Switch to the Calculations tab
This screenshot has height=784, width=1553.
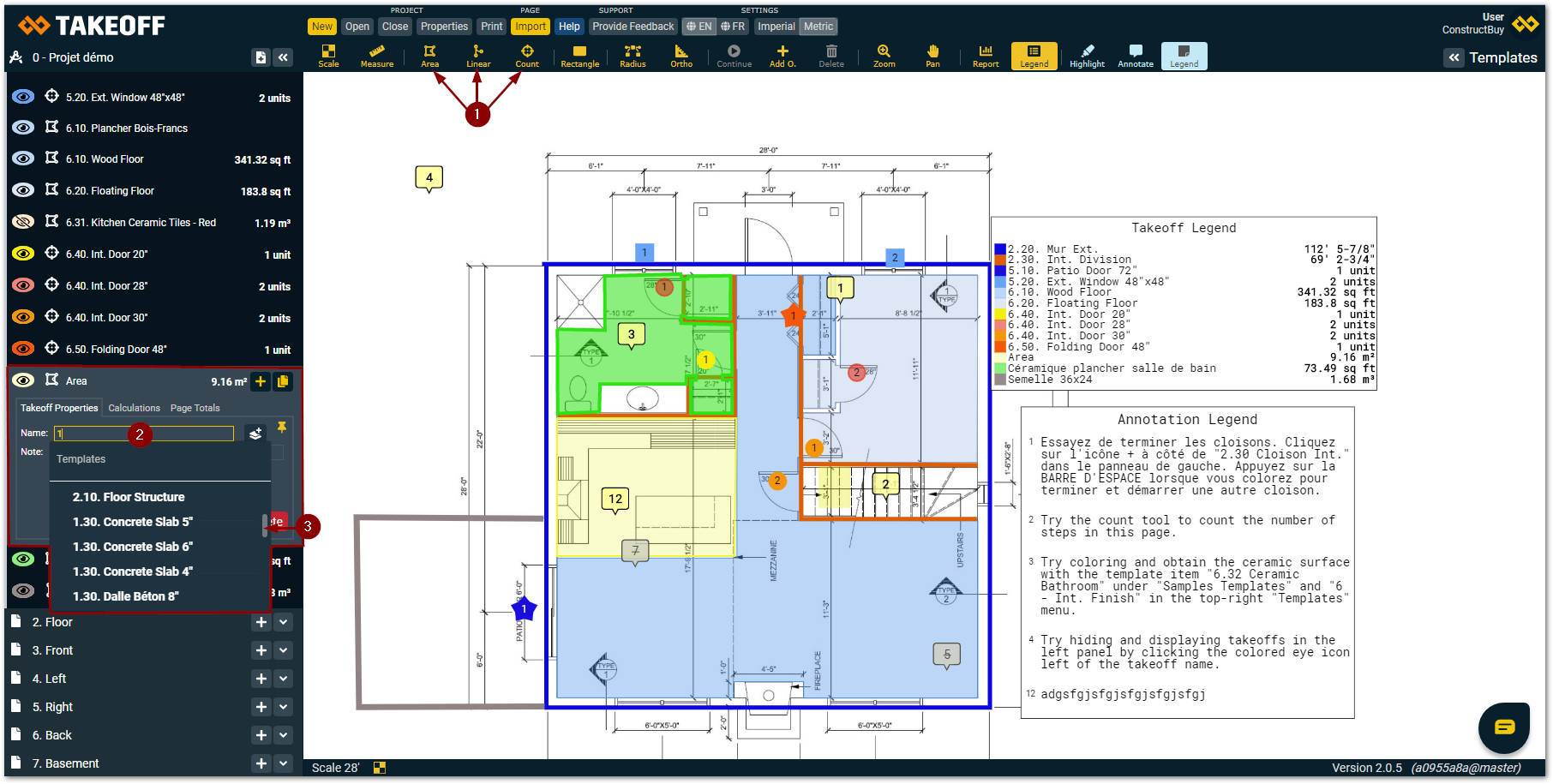click(x=134, y=408)
